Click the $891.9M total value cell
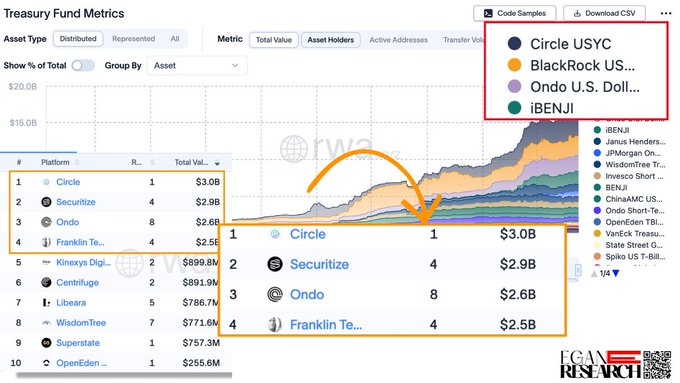 [x=200, y=282]
